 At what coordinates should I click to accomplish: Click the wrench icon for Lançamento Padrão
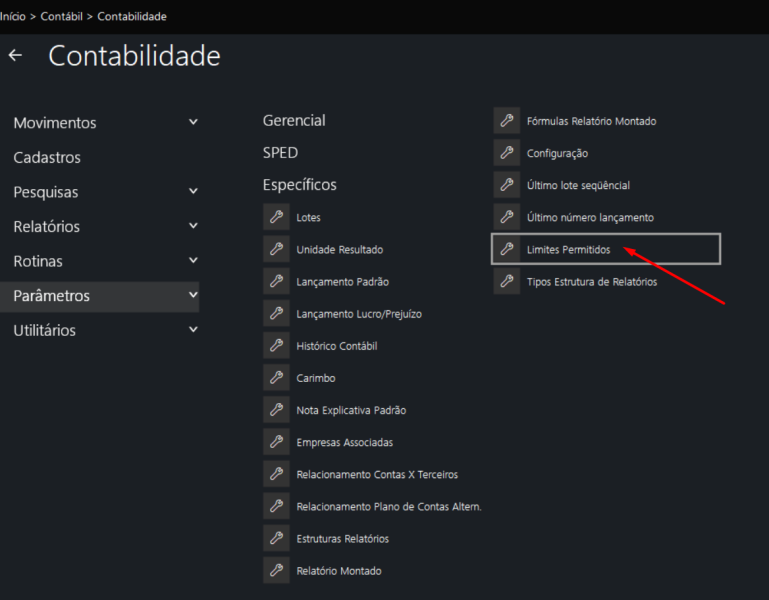click(276, 281)
